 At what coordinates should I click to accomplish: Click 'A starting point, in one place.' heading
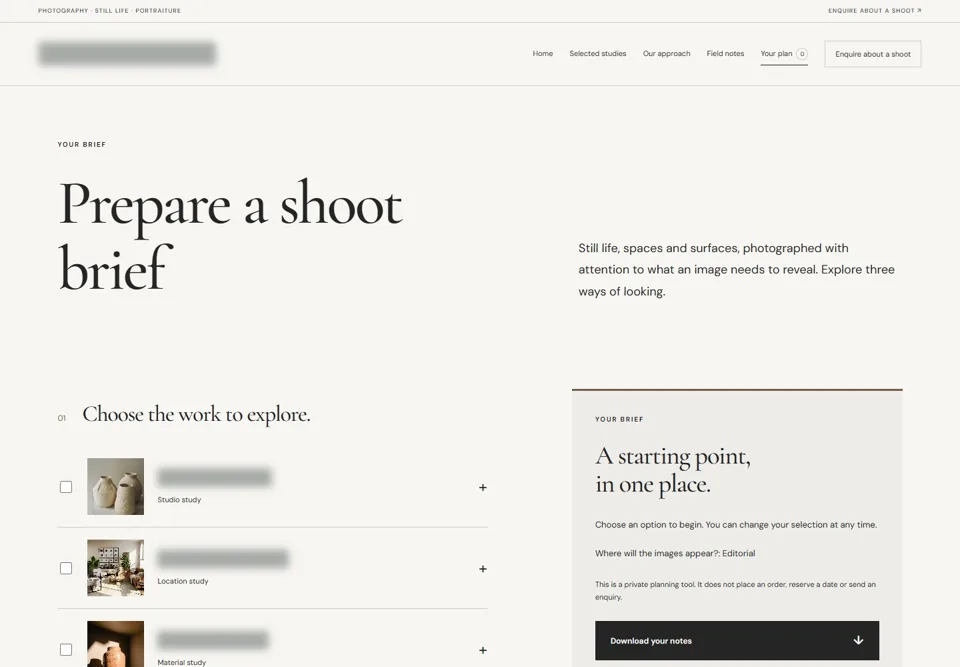coord(673,470)
